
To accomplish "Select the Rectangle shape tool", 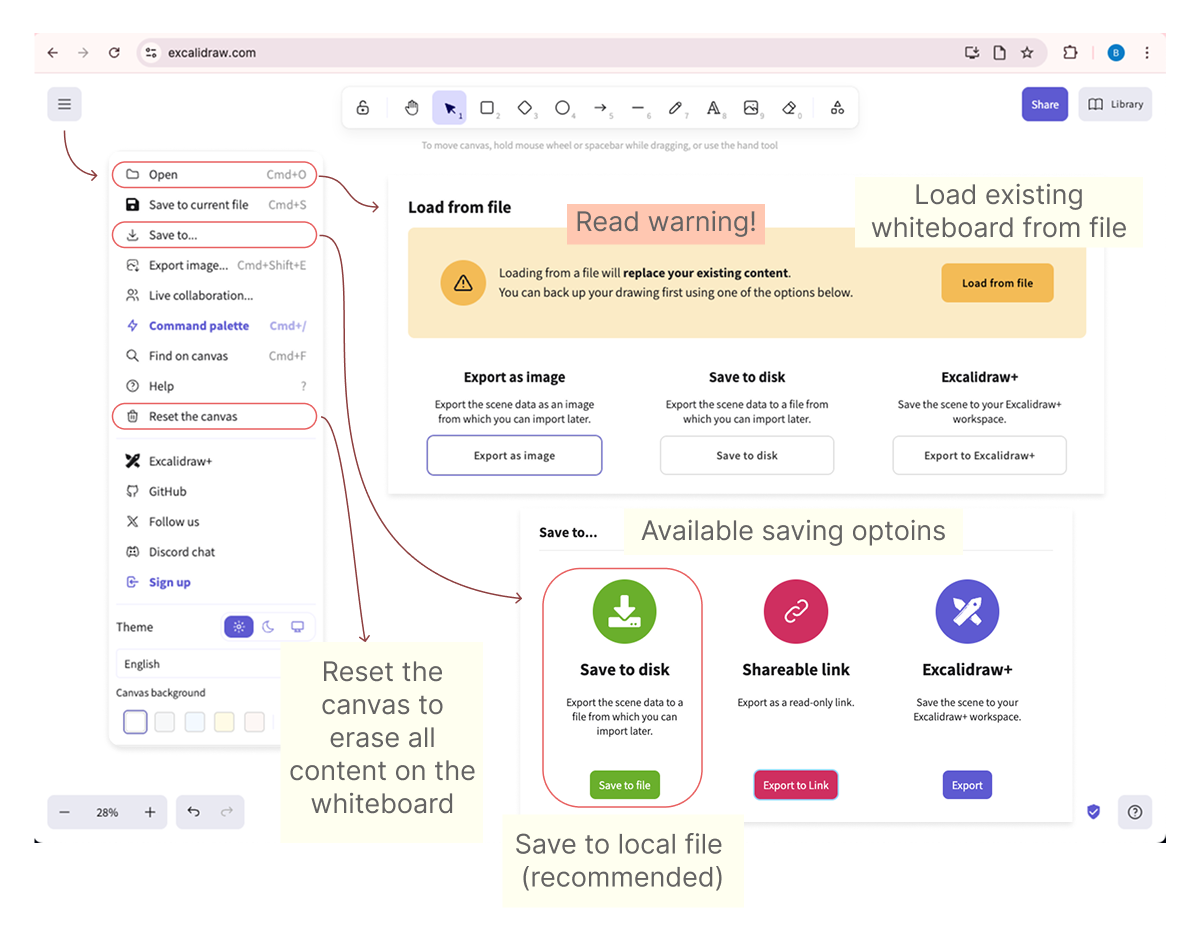I will pyautogui.click(x=487, y=108).
